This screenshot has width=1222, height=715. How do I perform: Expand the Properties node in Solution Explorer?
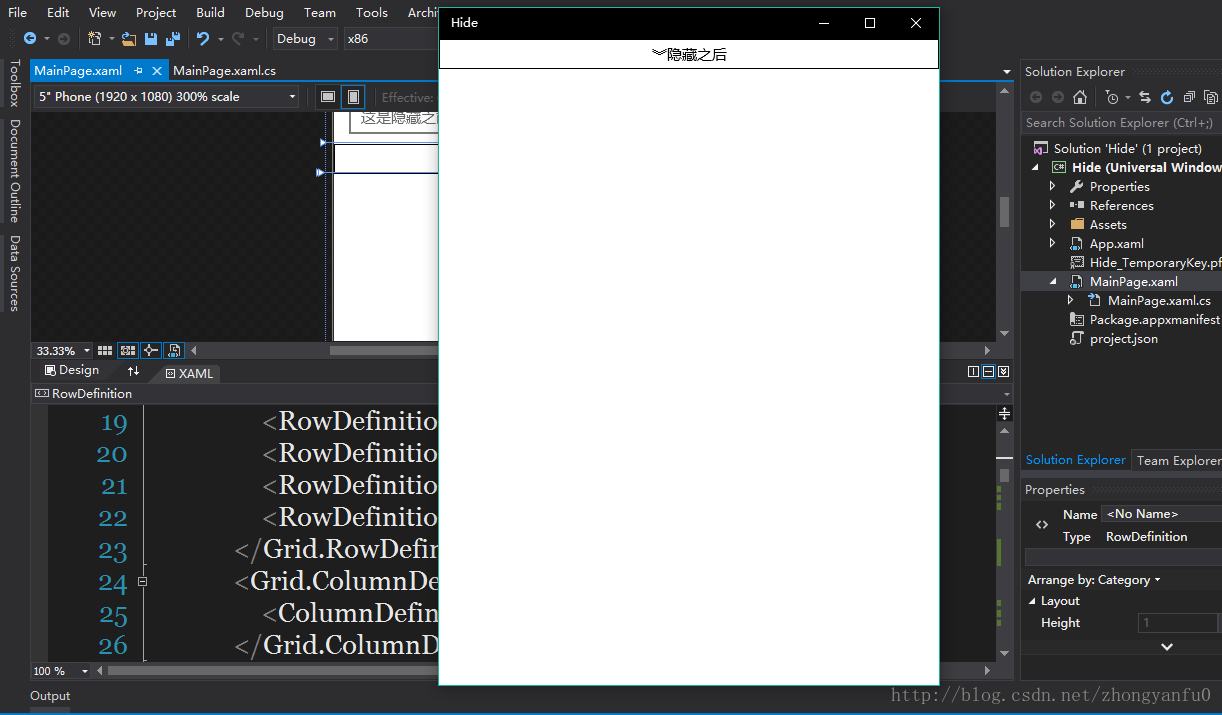[x=1052, y=187]
